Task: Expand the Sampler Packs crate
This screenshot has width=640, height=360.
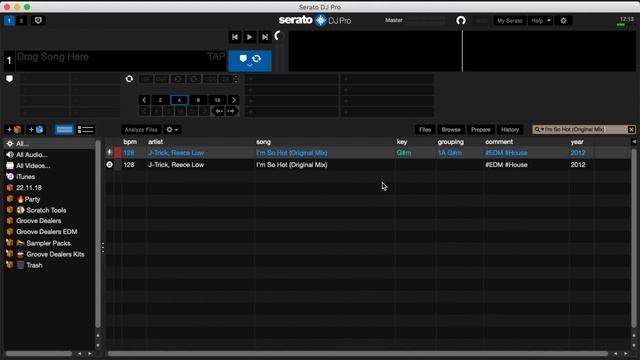Action: coord(10,243)
